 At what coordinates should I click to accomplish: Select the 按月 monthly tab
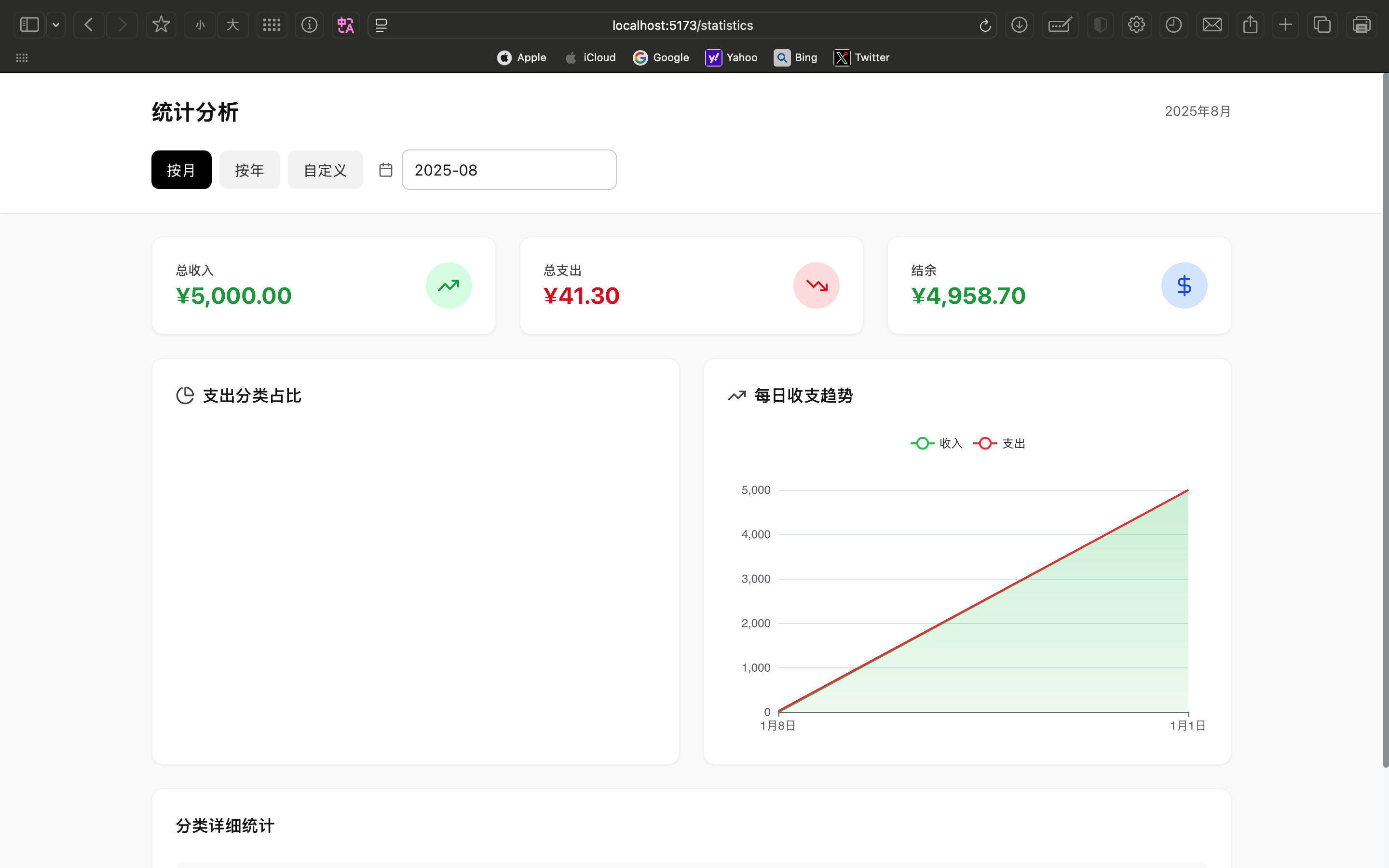181,170
